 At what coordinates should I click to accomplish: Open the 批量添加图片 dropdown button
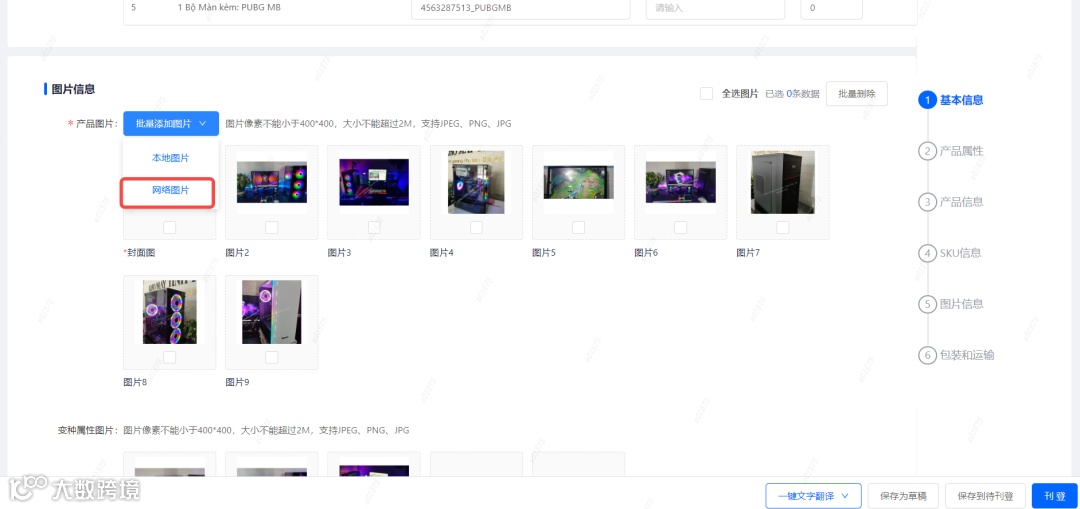(171, 123)
